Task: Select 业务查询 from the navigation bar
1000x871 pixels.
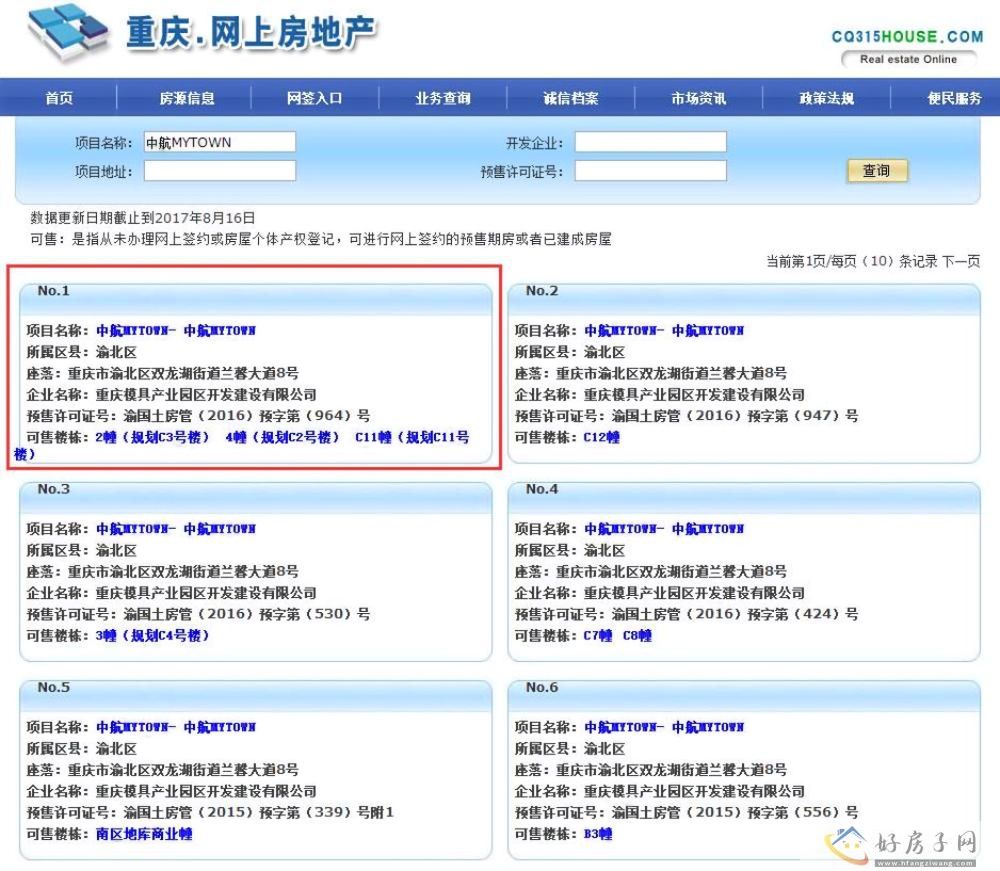Action: pos(443,98)
